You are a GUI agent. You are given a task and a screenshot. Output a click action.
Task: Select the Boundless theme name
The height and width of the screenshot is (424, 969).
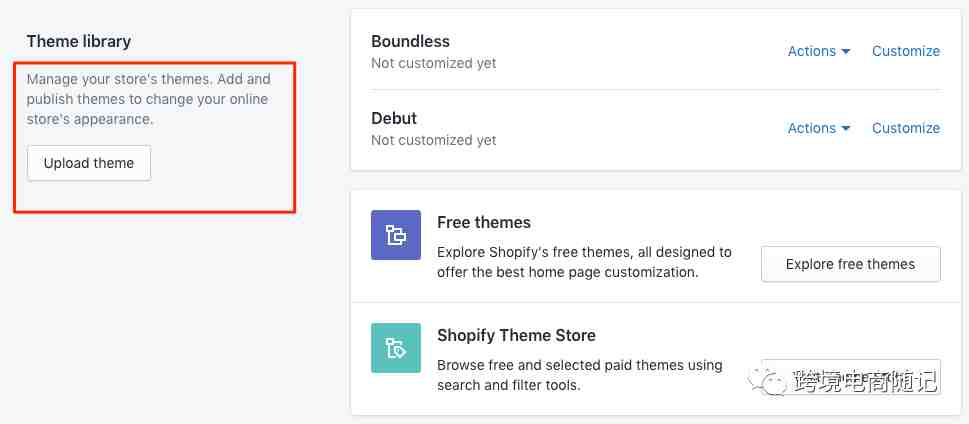(x=410, y=41)
